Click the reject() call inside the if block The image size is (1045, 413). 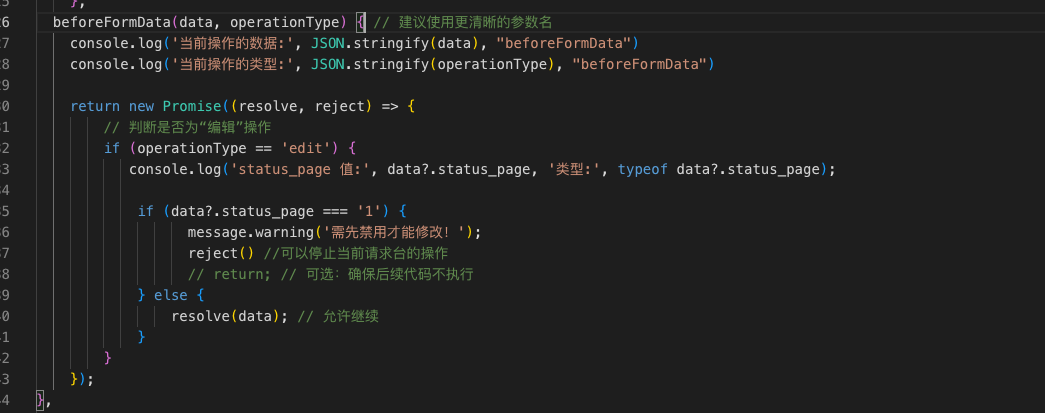pyautogui.click(x=213, y=253)
